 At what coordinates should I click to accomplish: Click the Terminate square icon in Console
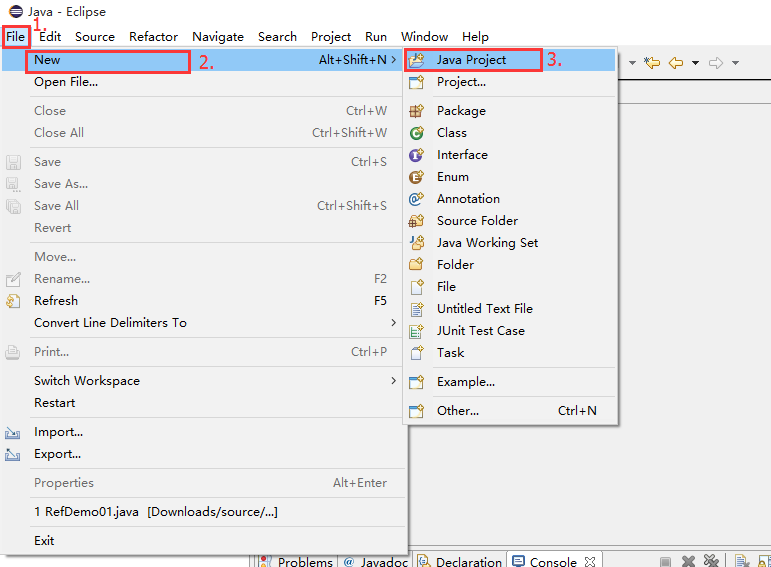coord(665,561)
